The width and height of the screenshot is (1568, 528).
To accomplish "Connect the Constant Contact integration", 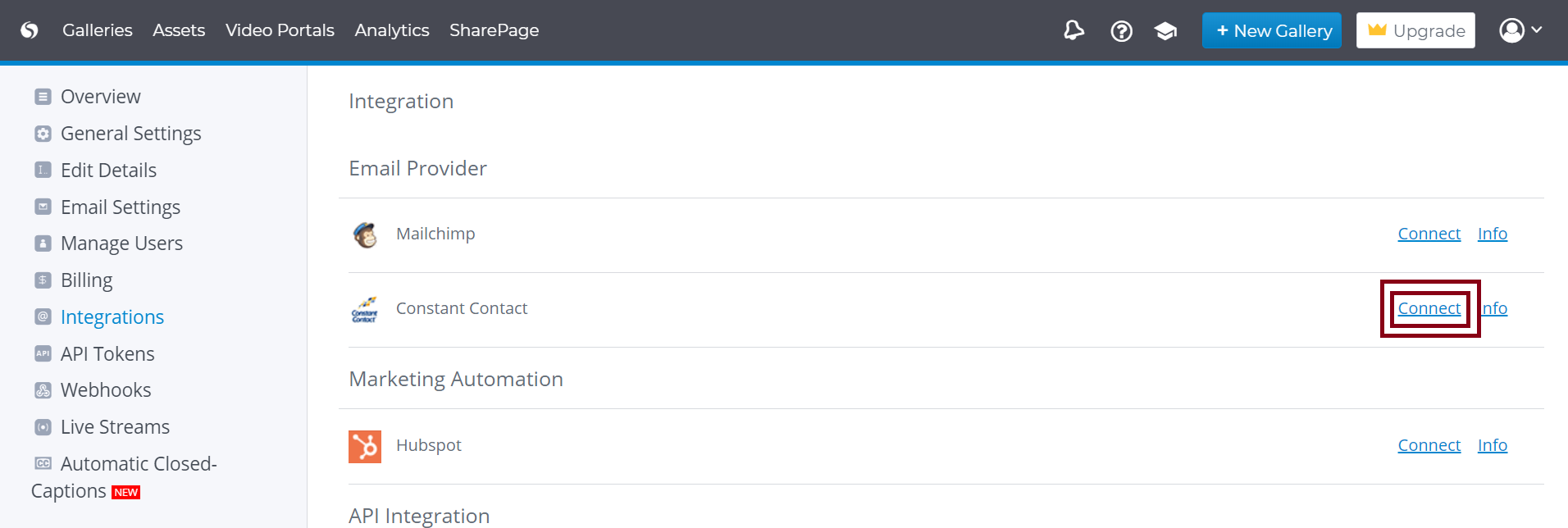I will click(1429, 308).
